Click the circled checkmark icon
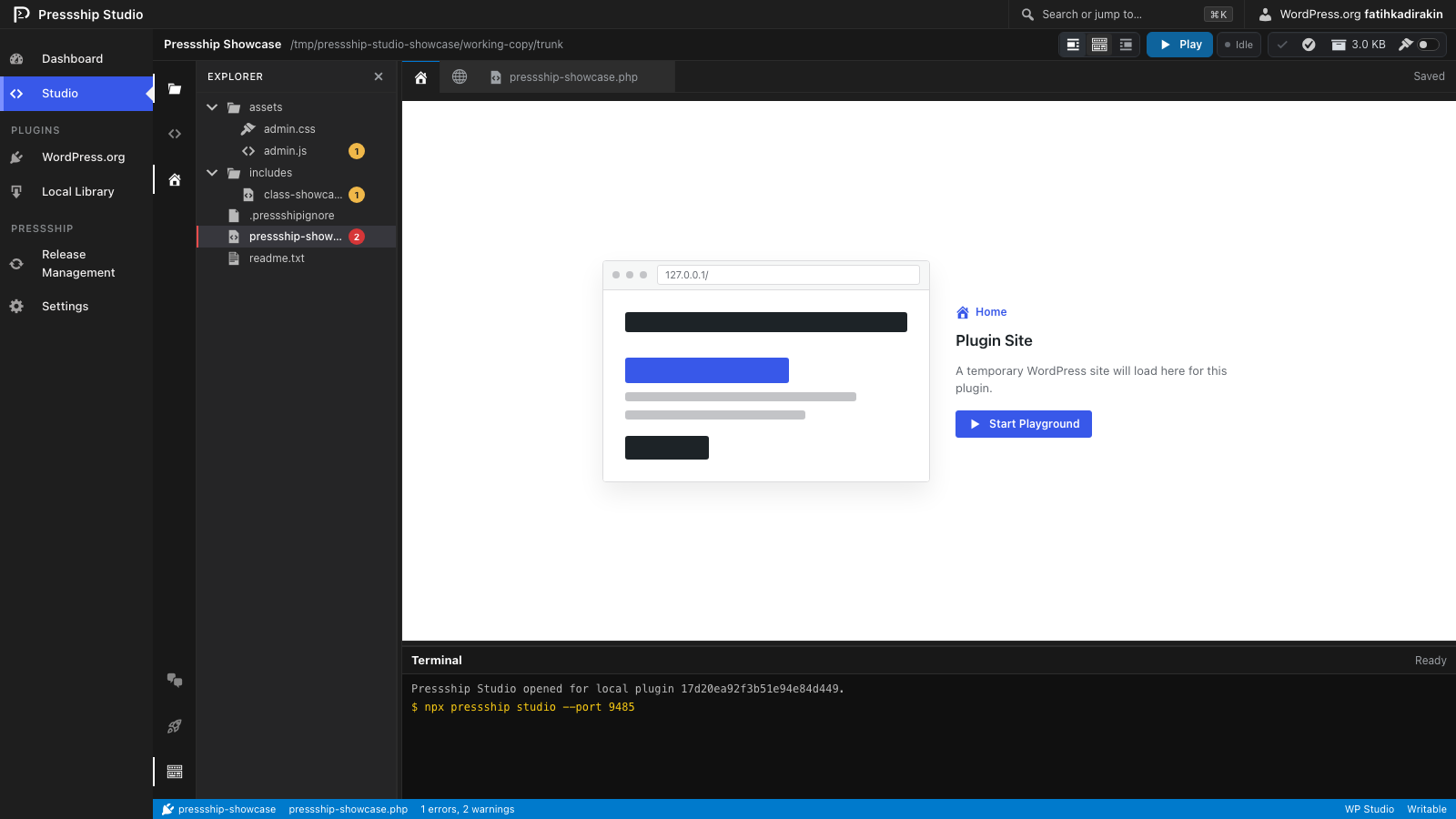Screen dimensions: 1456x819 click(1309, 45)
